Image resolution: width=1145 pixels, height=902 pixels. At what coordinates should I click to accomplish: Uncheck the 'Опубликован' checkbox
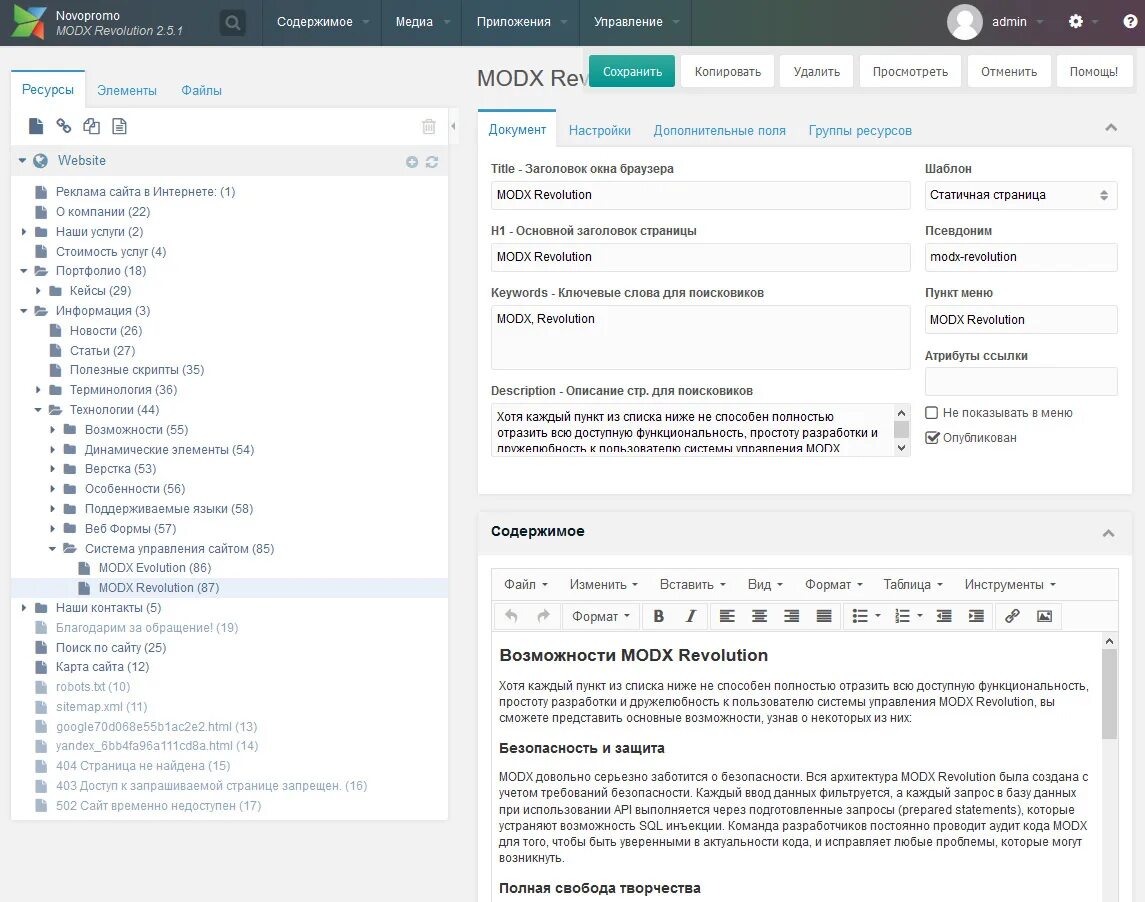click(x=932, y=437)
